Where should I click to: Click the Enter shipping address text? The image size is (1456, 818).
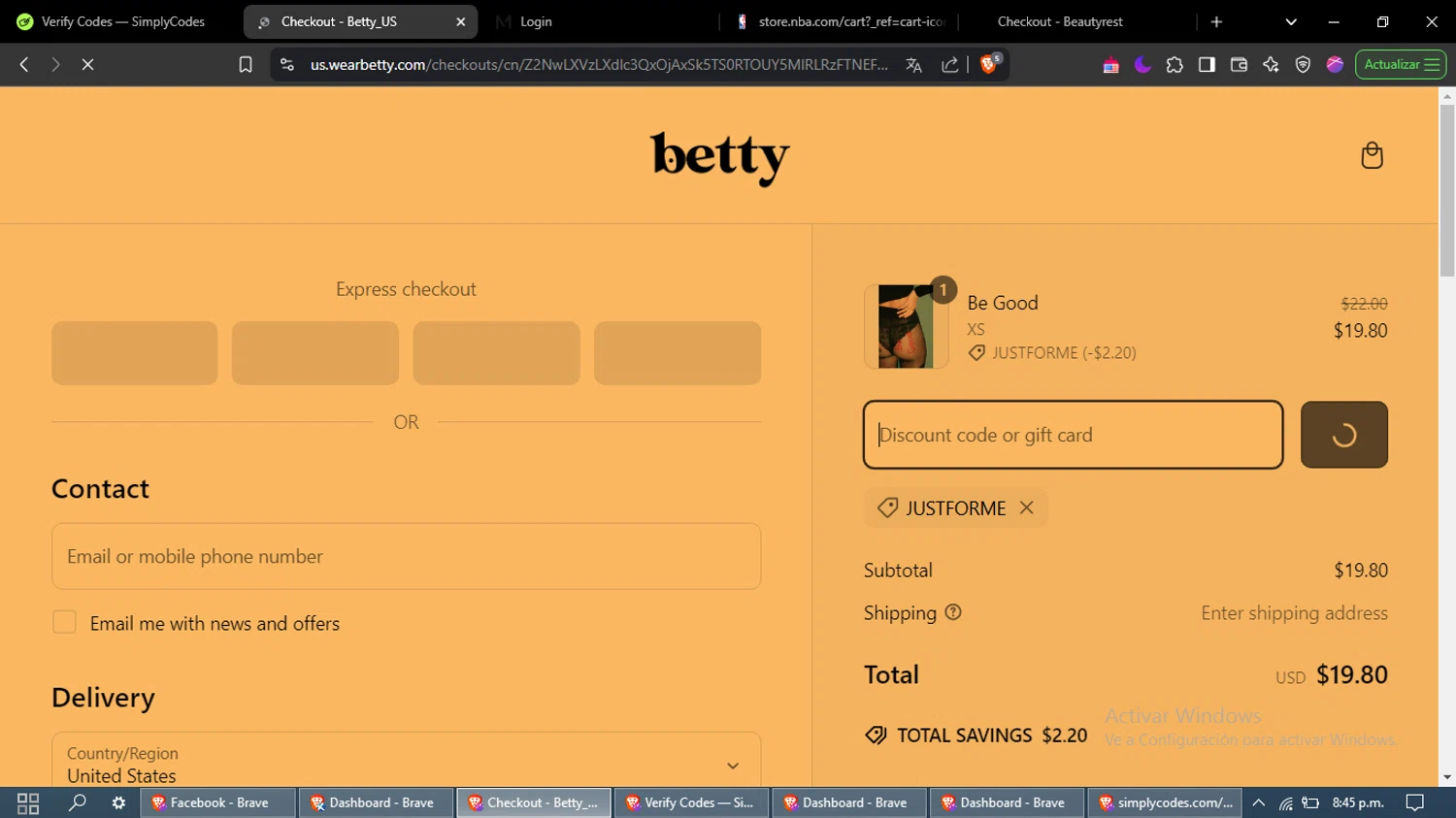pos(1294,612)
